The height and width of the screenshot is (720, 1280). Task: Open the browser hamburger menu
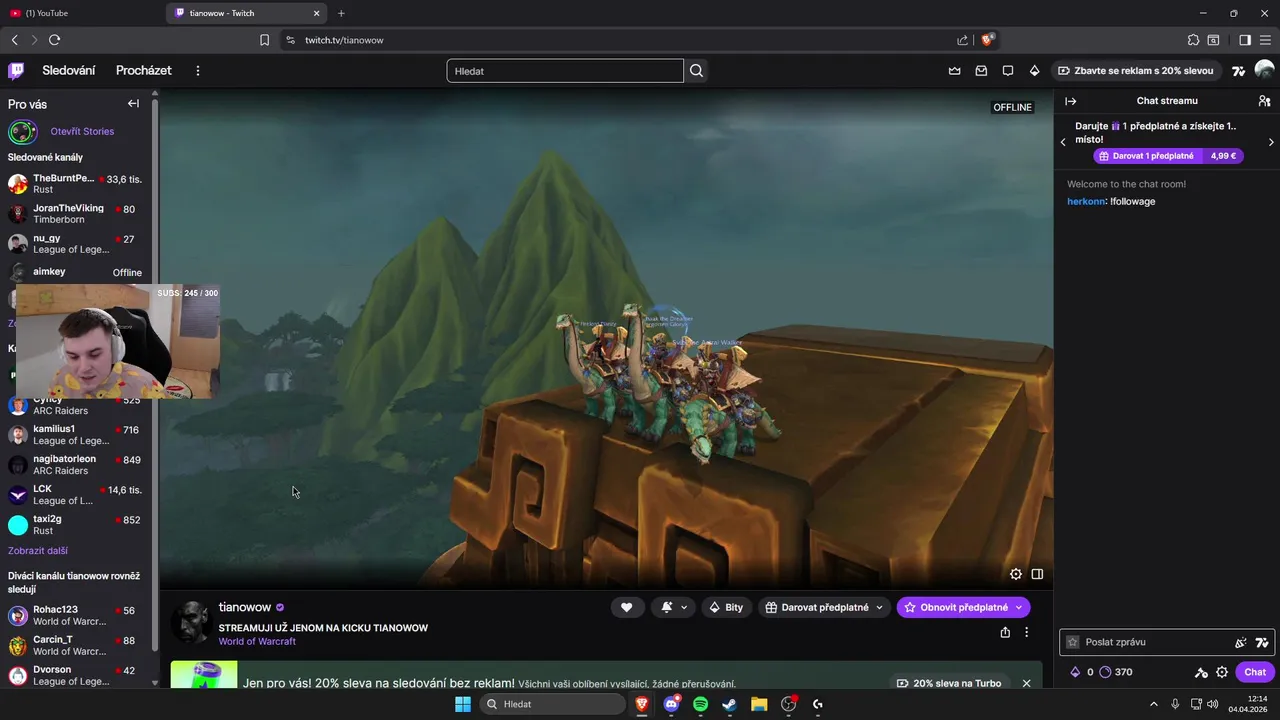1266,40
